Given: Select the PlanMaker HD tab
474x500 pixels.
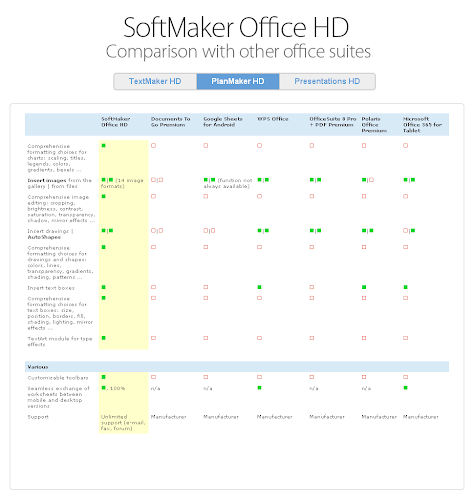Looking at the screenshot, I should coord(238,81).
